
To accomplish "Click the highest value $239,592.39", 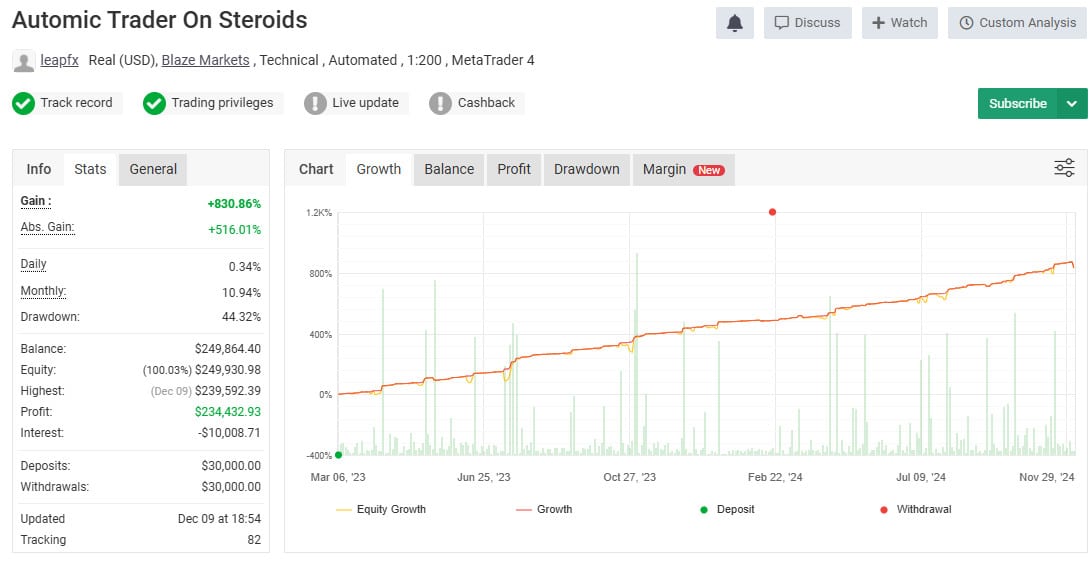I will point(228,391).
